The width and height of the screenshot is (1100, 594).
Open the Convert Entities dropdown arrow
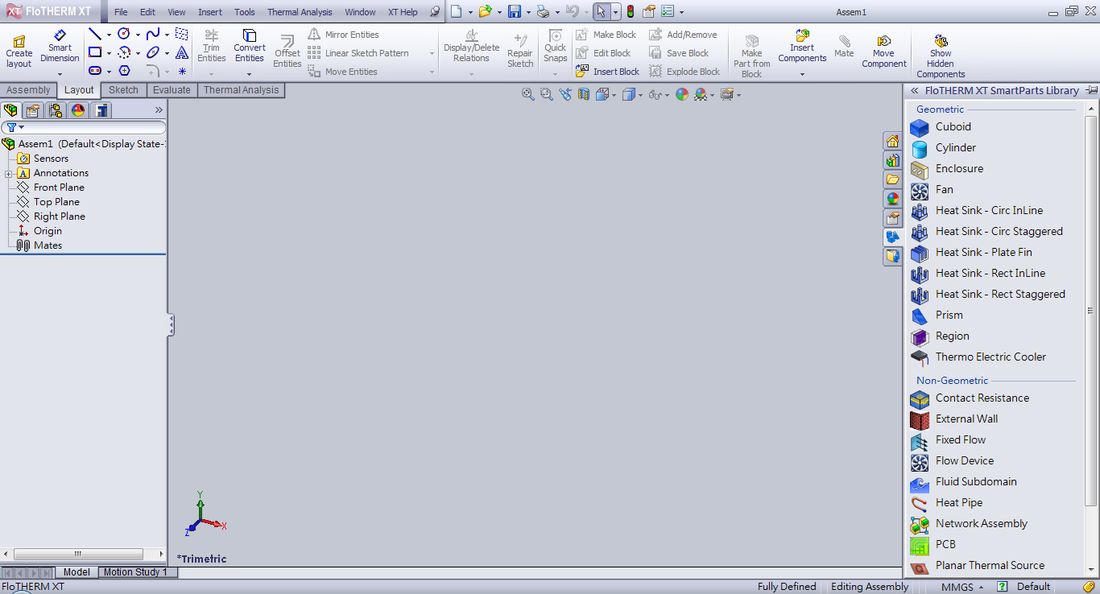(x=249, y=73)
